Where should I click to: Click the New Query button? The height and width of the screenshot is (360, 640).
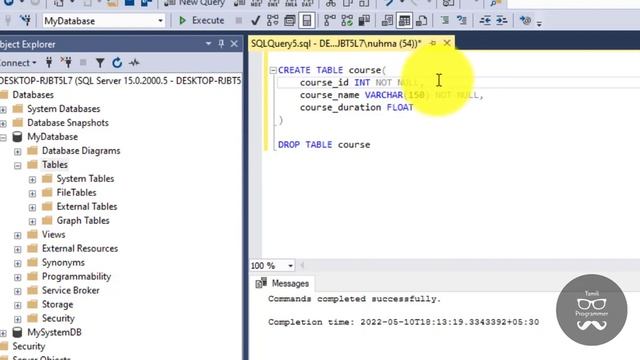coord(194,3)
